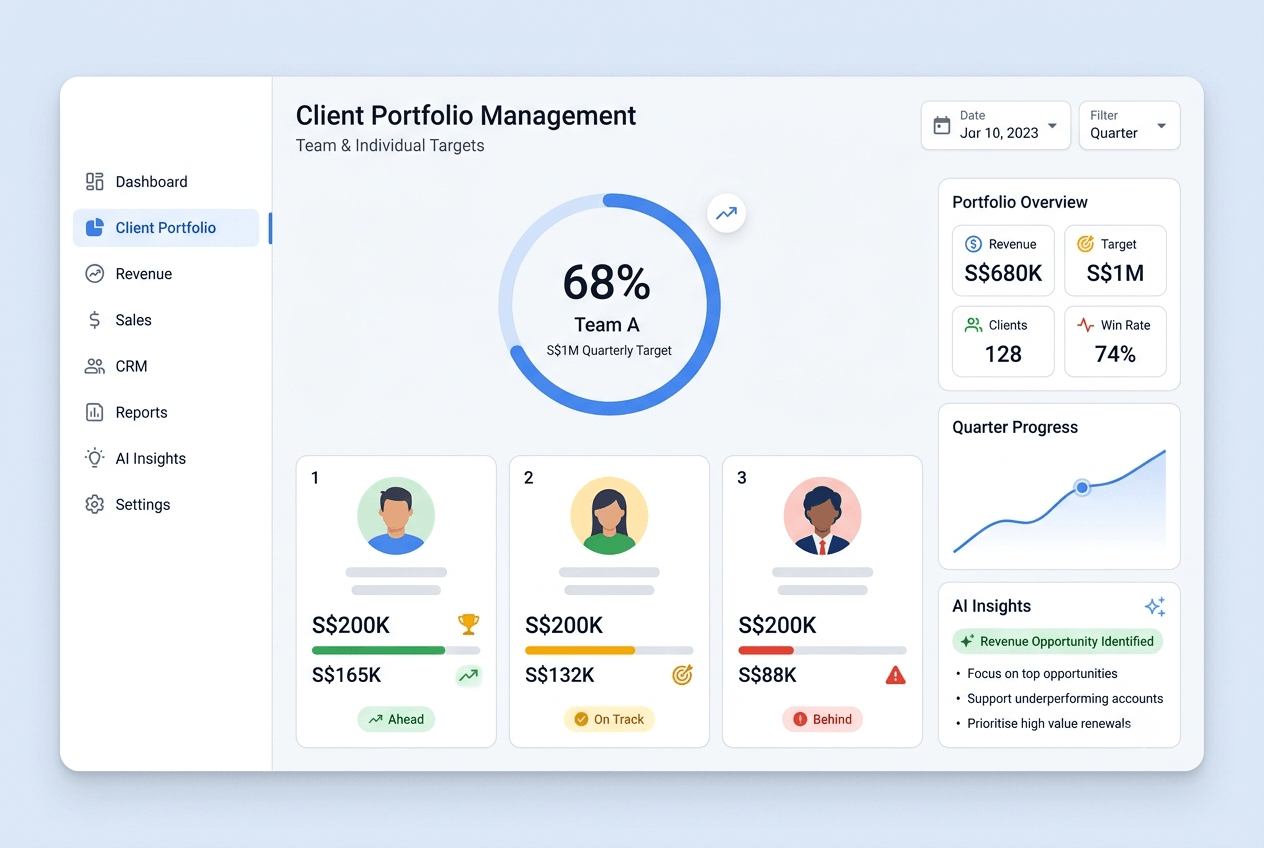The height and width of the screenshot is (848, 1264).
Task: Open the Date dropdown showing 2023
Action: (996, 125)
